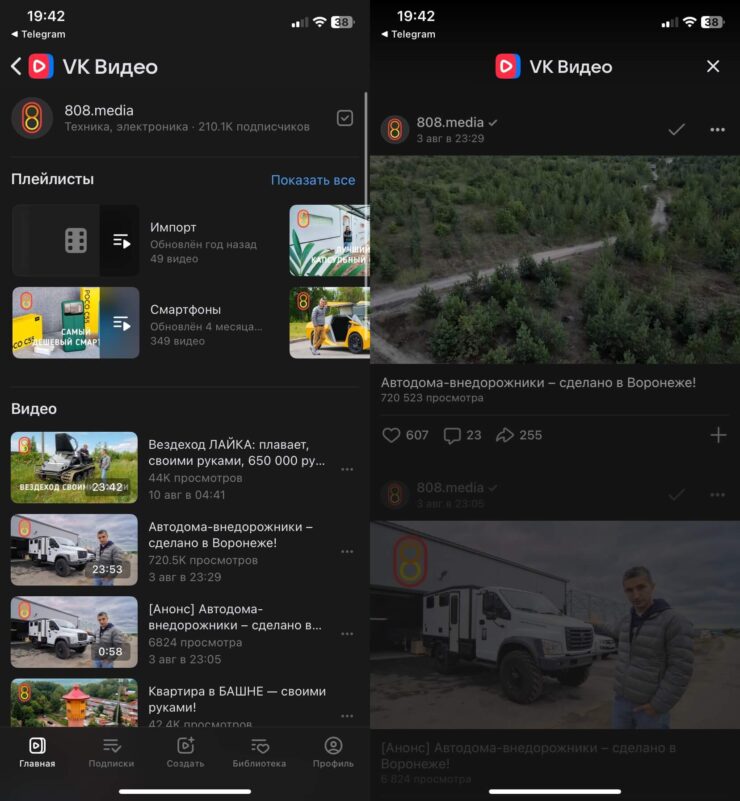Open the Импорт playlist queue icon
Viewport: 740px width, 801px height.
coord(120,241)
